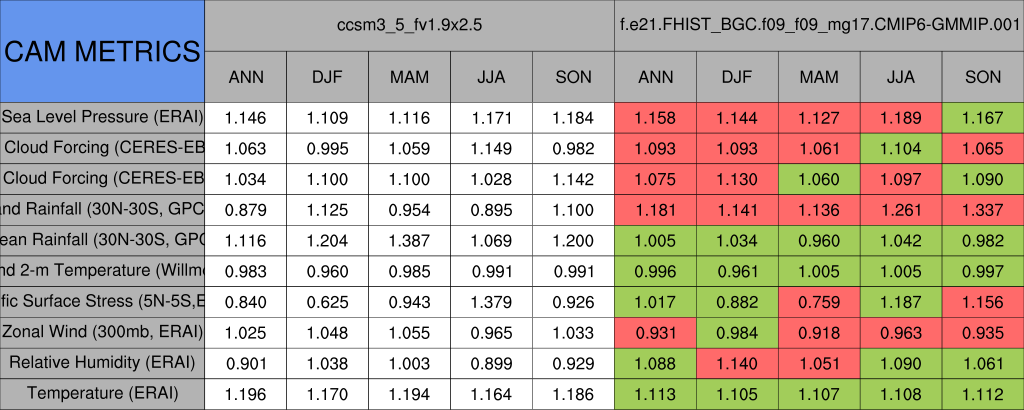Click the white cell showing 0.625
The image size is (1024, 410).
pyautogui.click(x=327, y=301)
